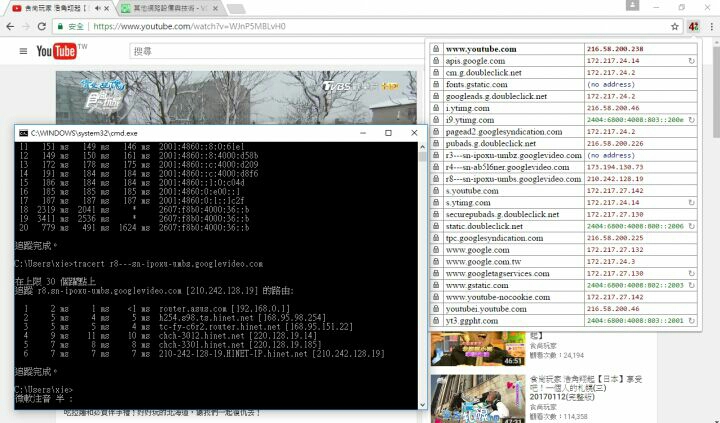Select the securepubads.g.doubleclick.net domain entry

click(502, 214)
